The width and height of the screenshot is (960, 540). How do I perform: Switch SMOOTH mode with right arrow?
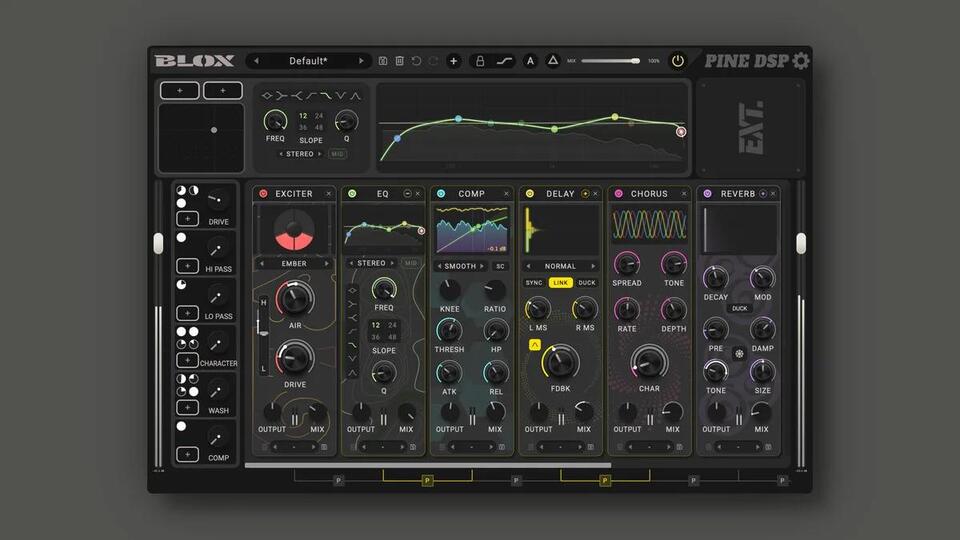pos(482,266)
